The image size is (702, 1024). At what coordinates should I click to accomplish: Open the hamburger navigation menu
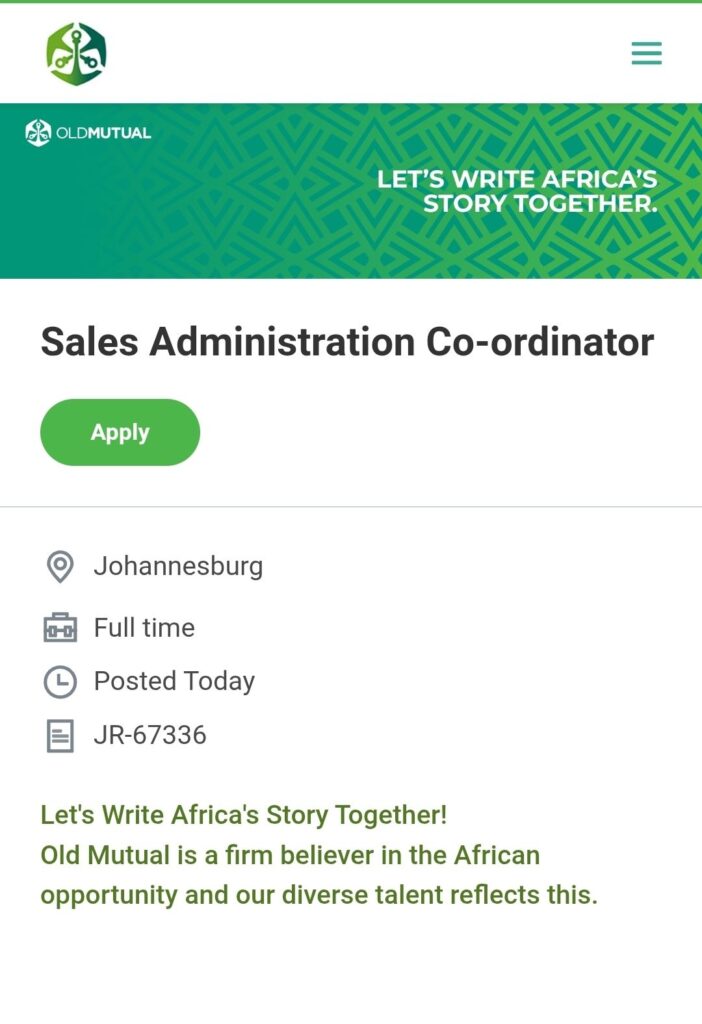click(x=646, y=53)
